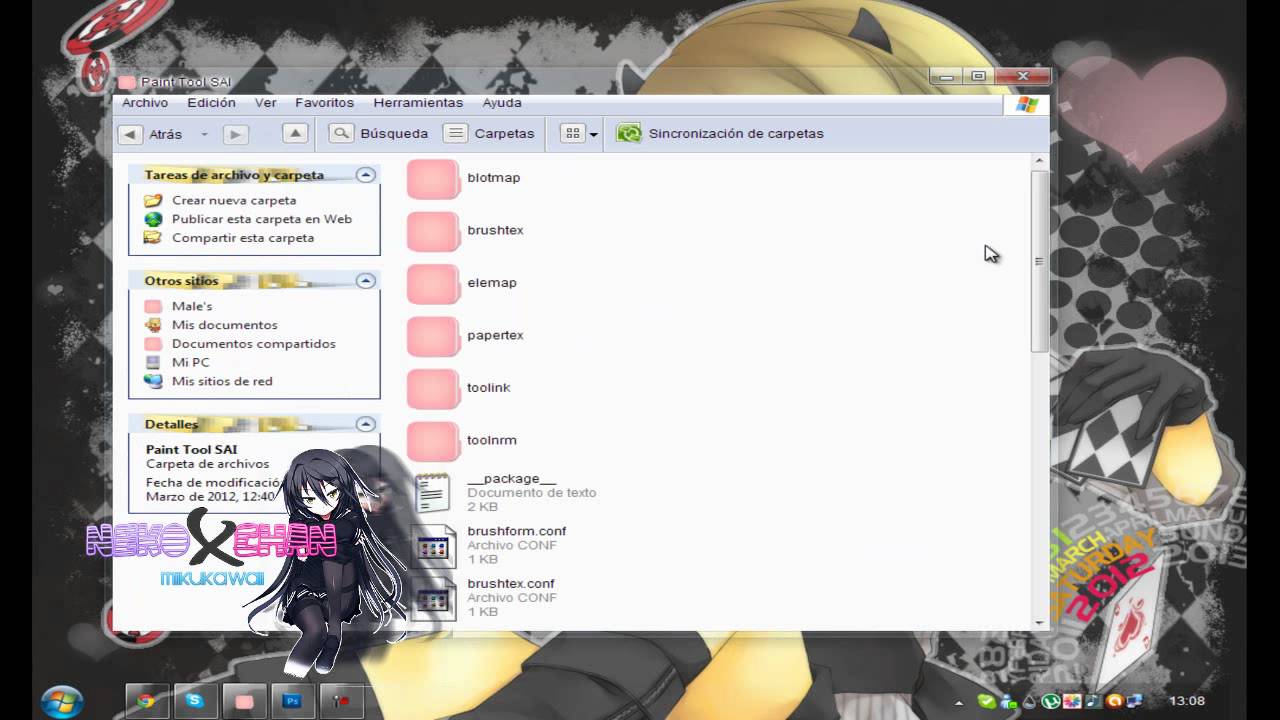Open the Edición menu
The image size is (1280, 720).
click(x=211, y=103)
